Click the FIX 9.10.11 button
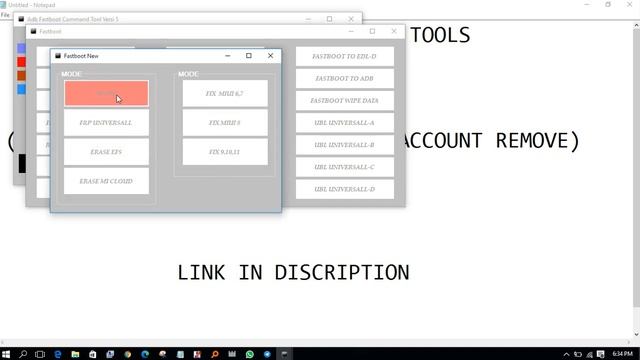Screen dimensions: 640x360 coord(225,152)
